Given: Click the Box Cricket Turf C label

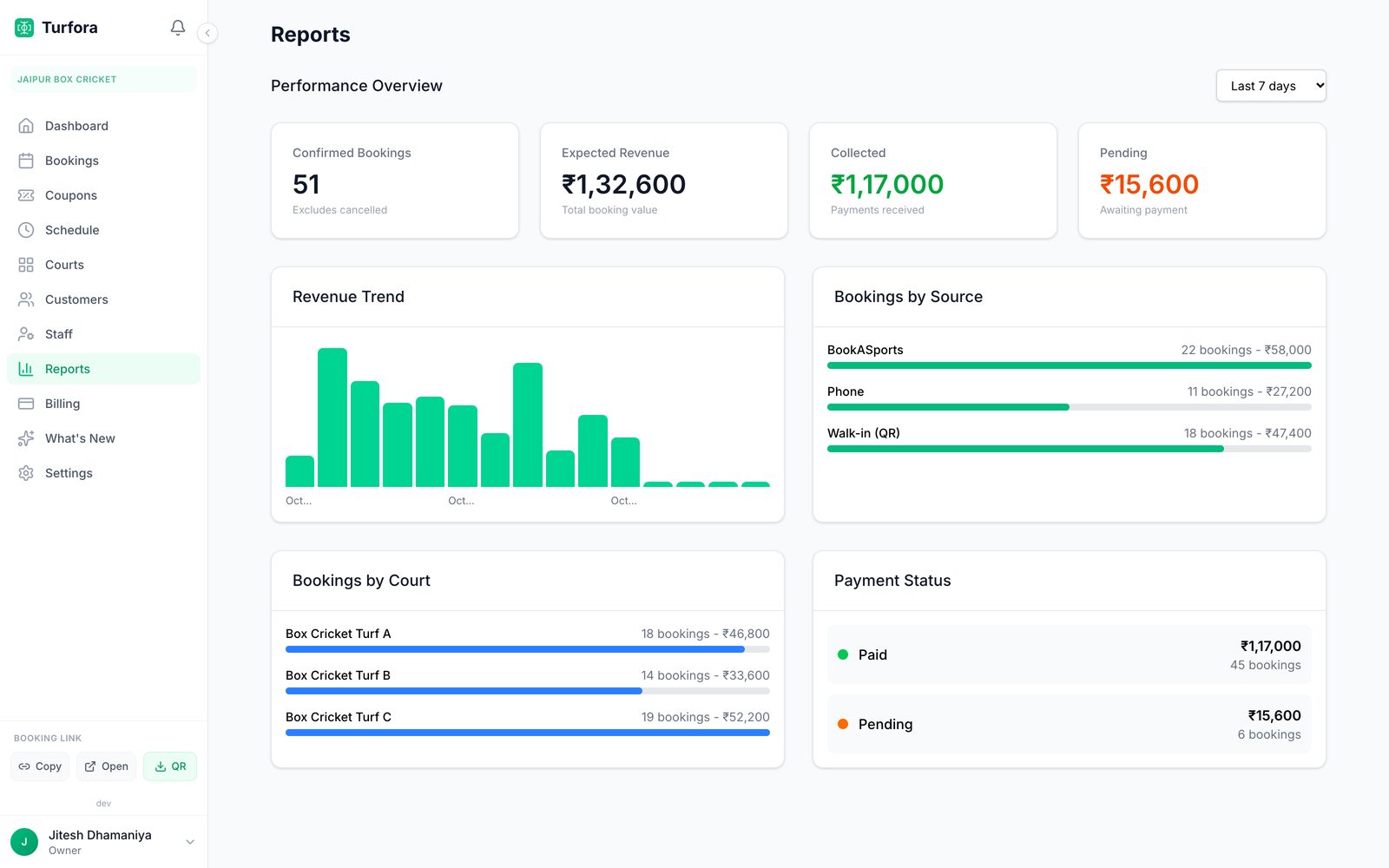Looking at the screenshot, I should [339, 717].
